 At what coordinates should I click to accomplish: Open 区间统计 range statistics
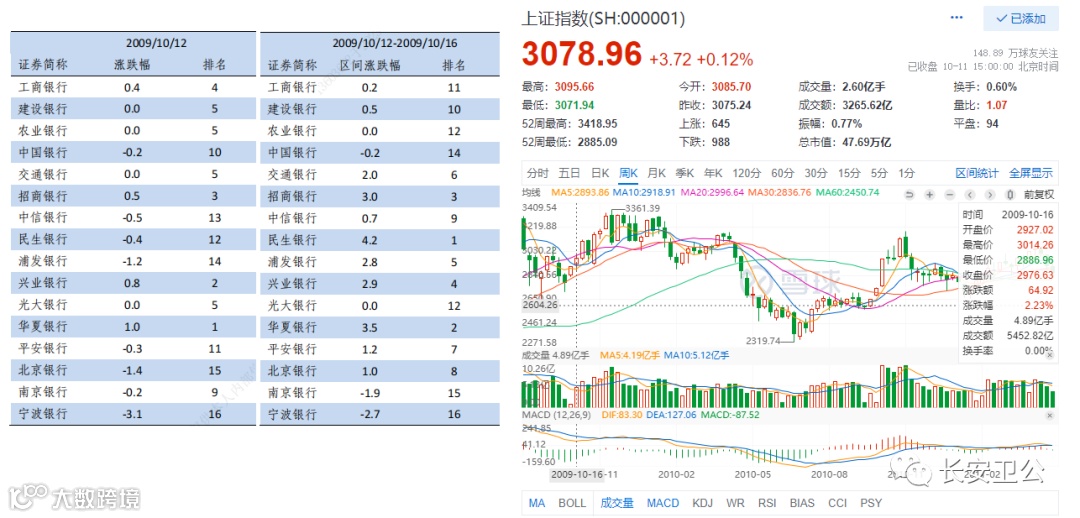point(977,173)
